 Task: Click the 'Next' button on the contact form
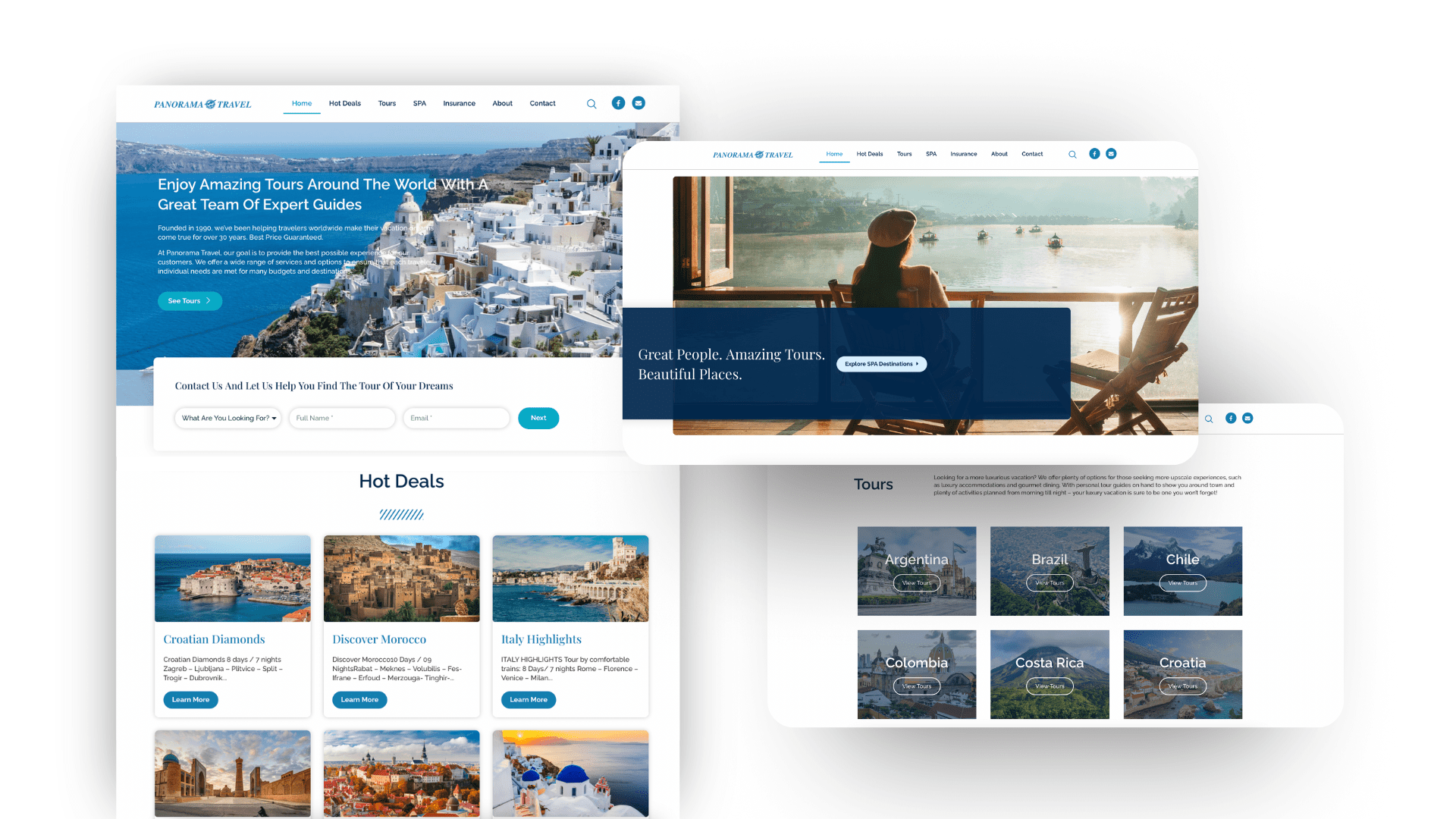538,417
